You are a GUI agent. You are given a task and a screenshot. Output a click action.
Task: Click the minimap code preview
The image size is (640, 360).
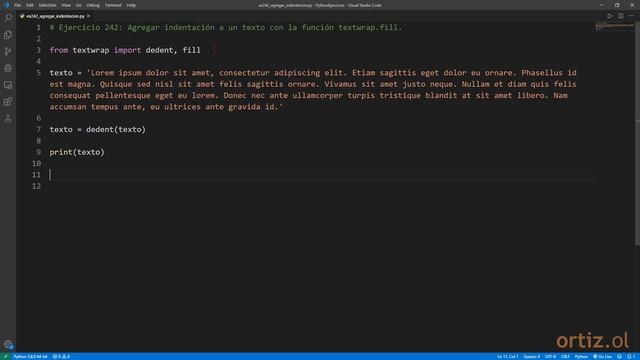[x=614, y=27]
